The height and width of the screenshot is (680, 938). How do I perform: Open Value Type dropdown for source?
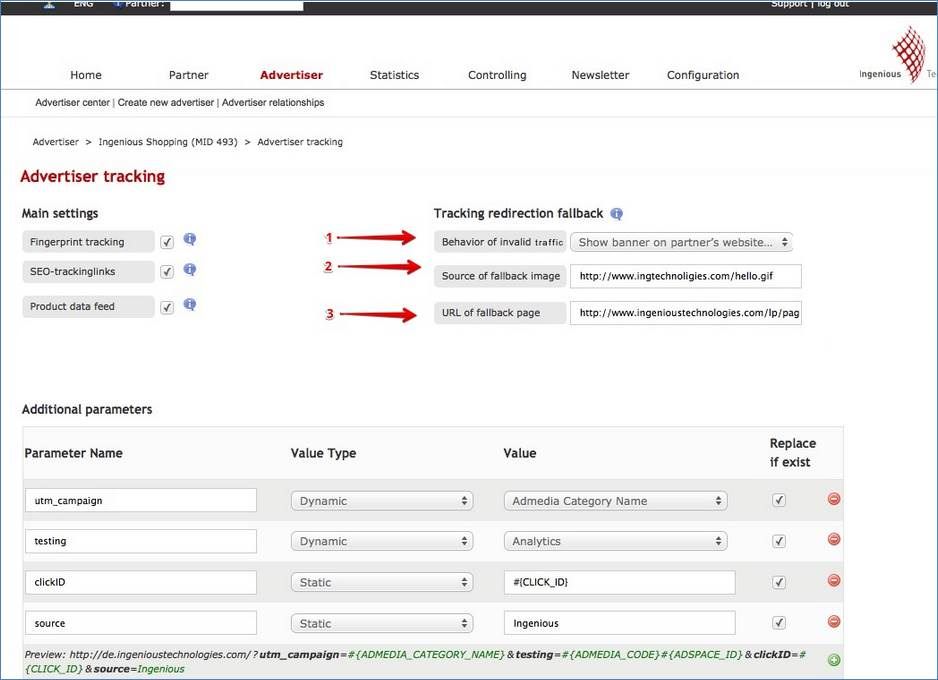(x=382, y=623)
